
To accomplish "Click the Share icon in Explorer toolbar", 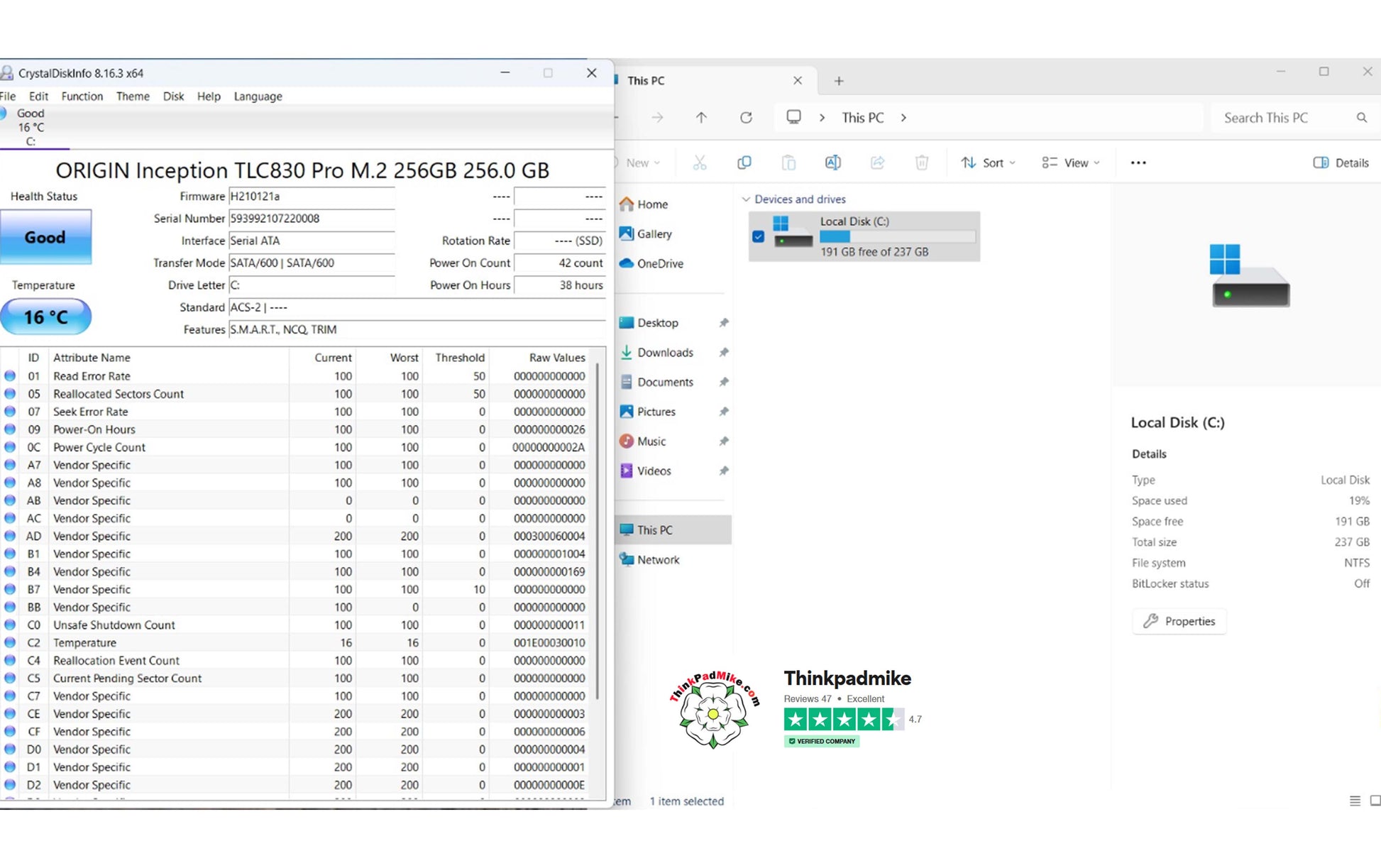I will click(877, 163).
